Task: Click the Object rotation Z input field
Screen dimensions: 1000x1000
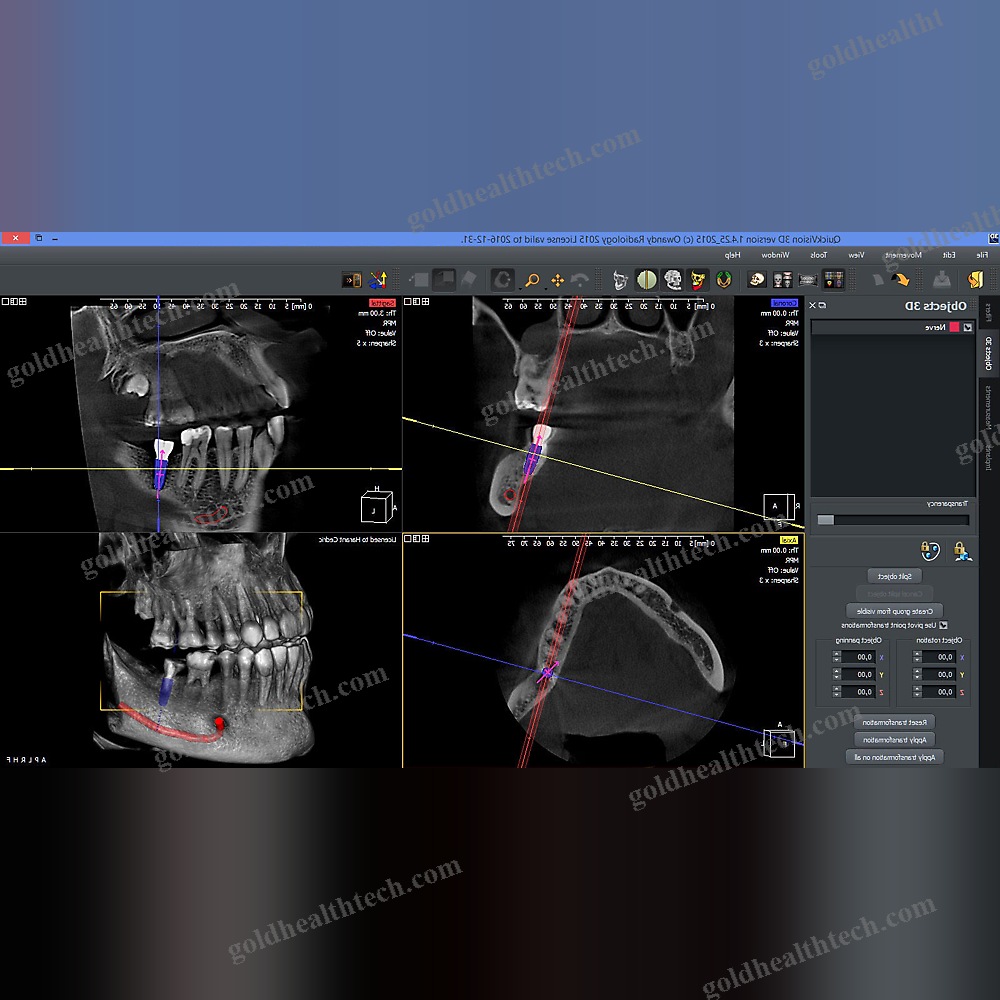Action: point(939,692)
